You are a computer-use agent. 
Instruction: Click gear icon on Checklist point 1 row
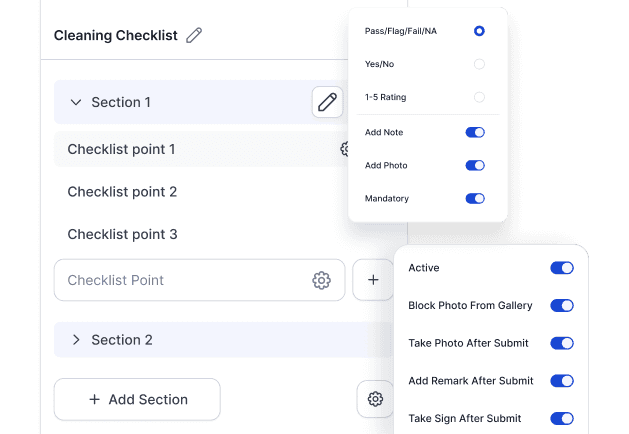(344, 149)
